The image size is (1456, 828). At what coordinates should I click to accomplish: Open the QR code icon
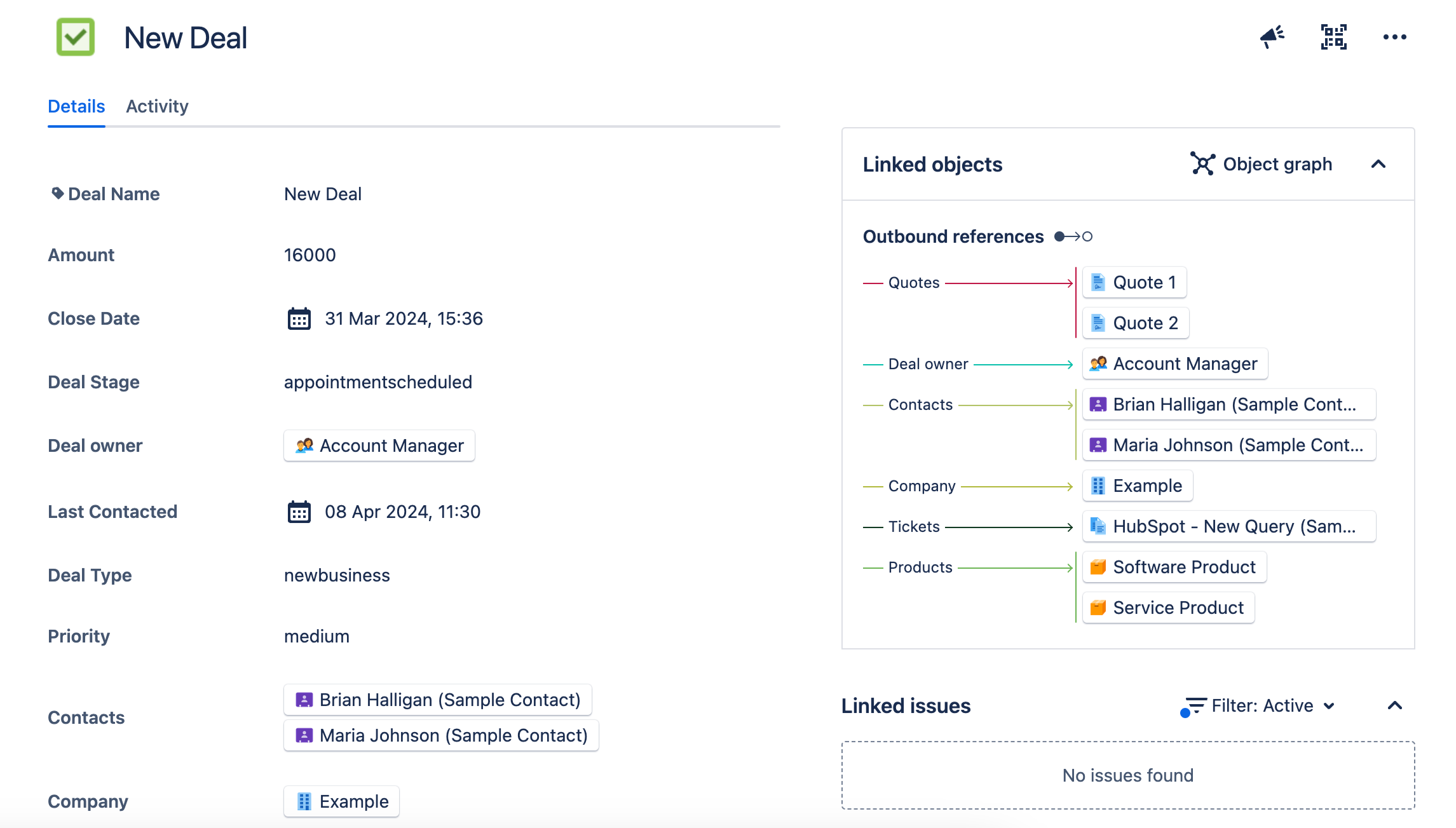1333,37
